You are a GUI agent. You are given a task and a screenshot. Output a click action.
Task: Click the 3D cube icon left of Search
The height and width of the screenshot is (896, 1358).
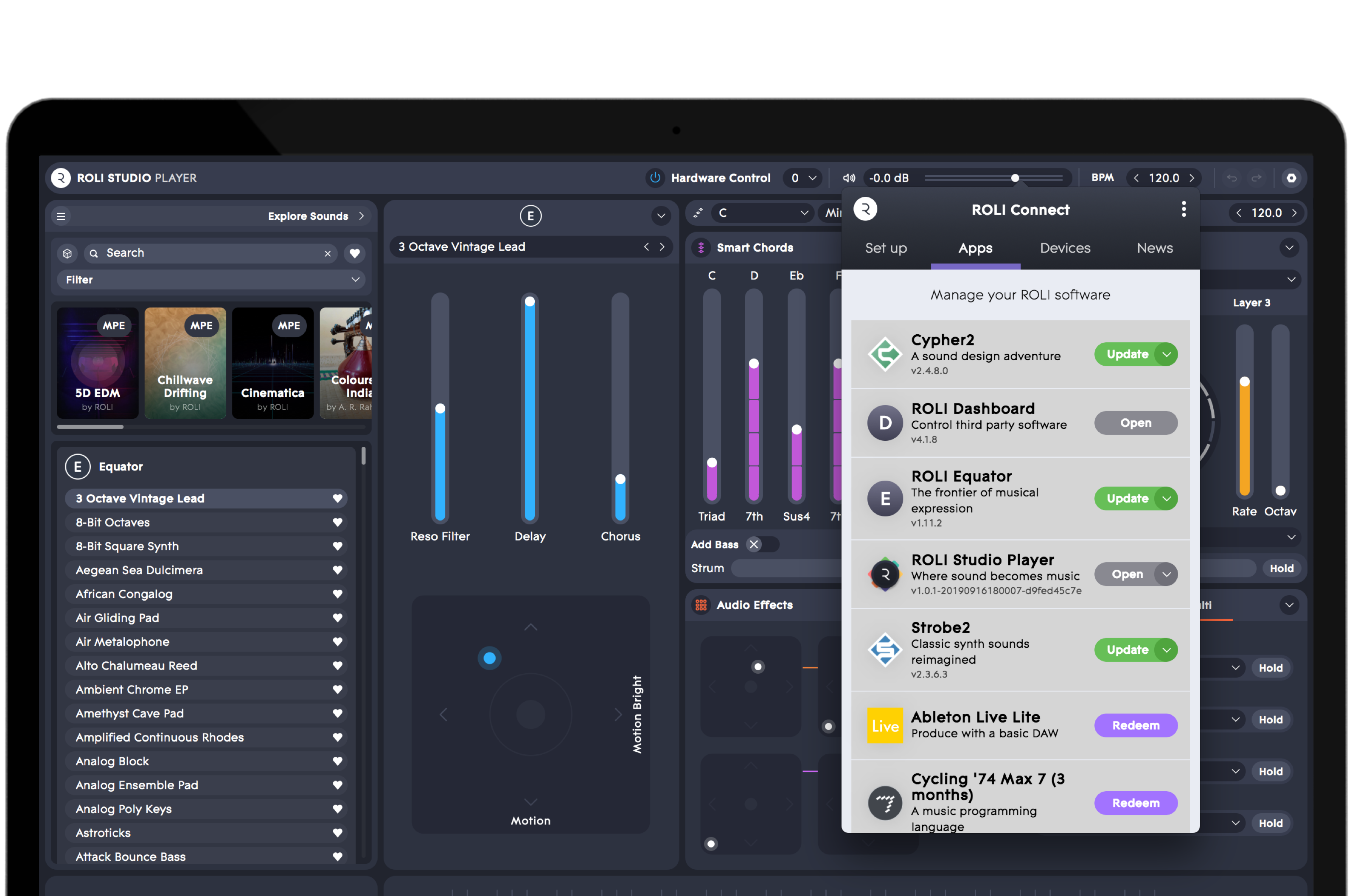click(67, 253)
